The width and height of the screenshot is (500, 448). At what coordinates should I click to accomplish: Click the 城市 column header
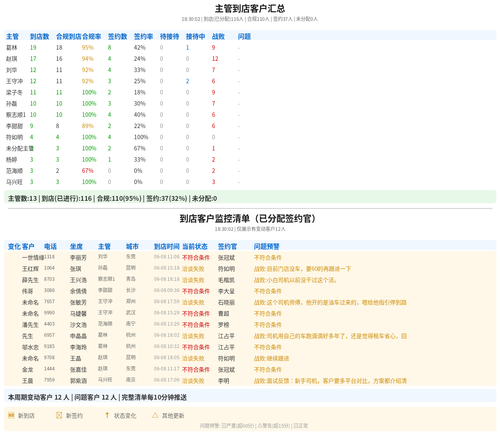coord(132,246)
